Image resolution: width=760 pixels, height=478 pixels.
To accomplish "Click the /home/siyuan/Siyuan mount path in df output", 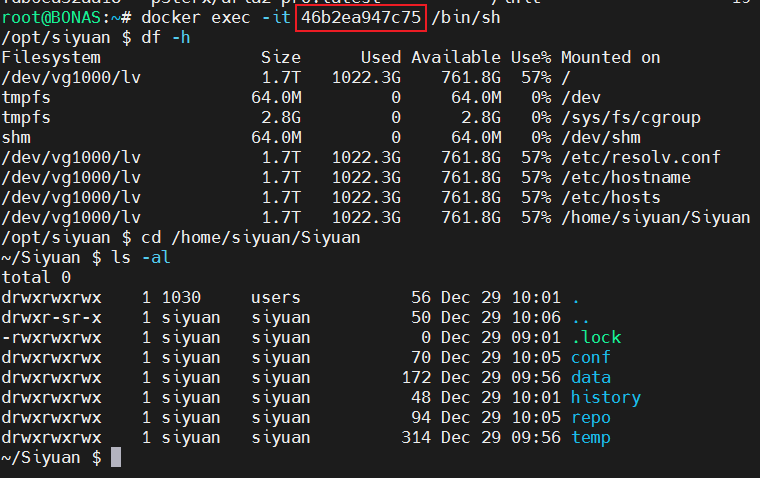I will pos(655,217).
